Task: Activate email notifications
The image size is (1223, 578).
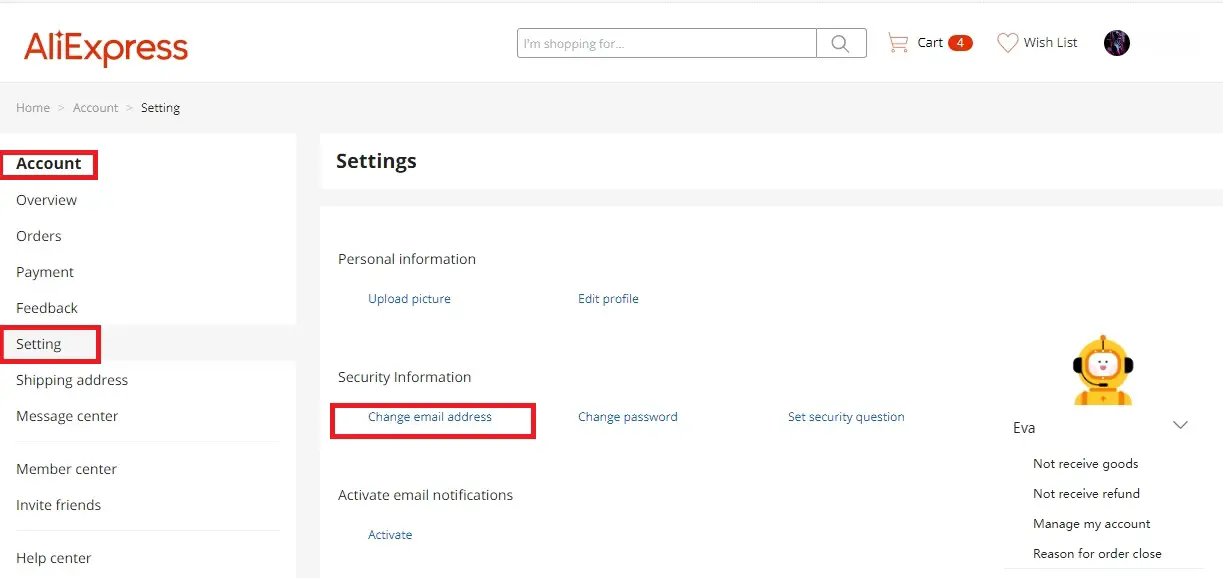Action: pos(390,534)
